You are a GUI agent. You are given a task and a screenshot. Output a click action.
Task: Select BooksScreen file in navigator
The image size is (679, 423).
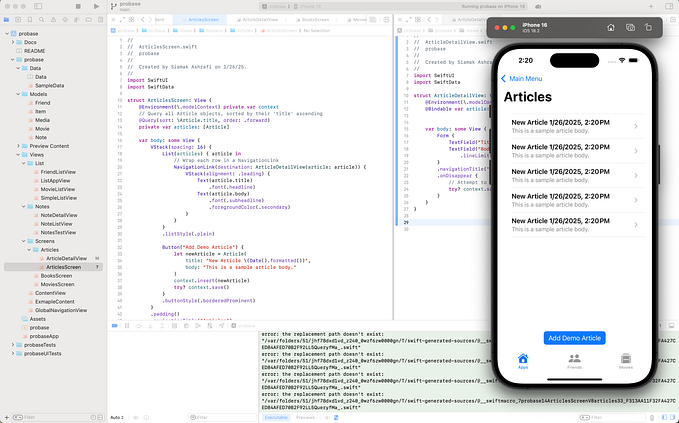click(x=56, y=276)
